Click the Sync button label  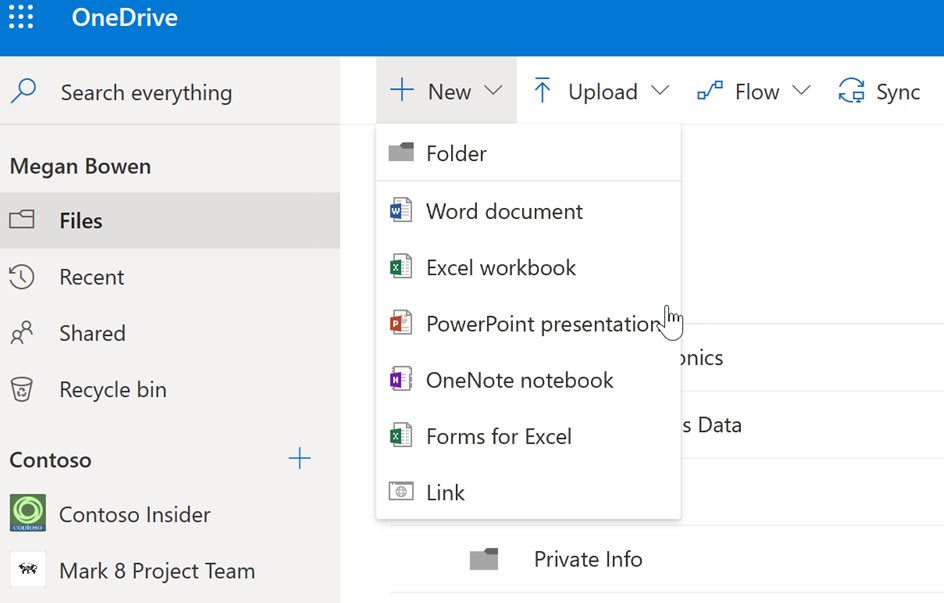pos(898,93)
